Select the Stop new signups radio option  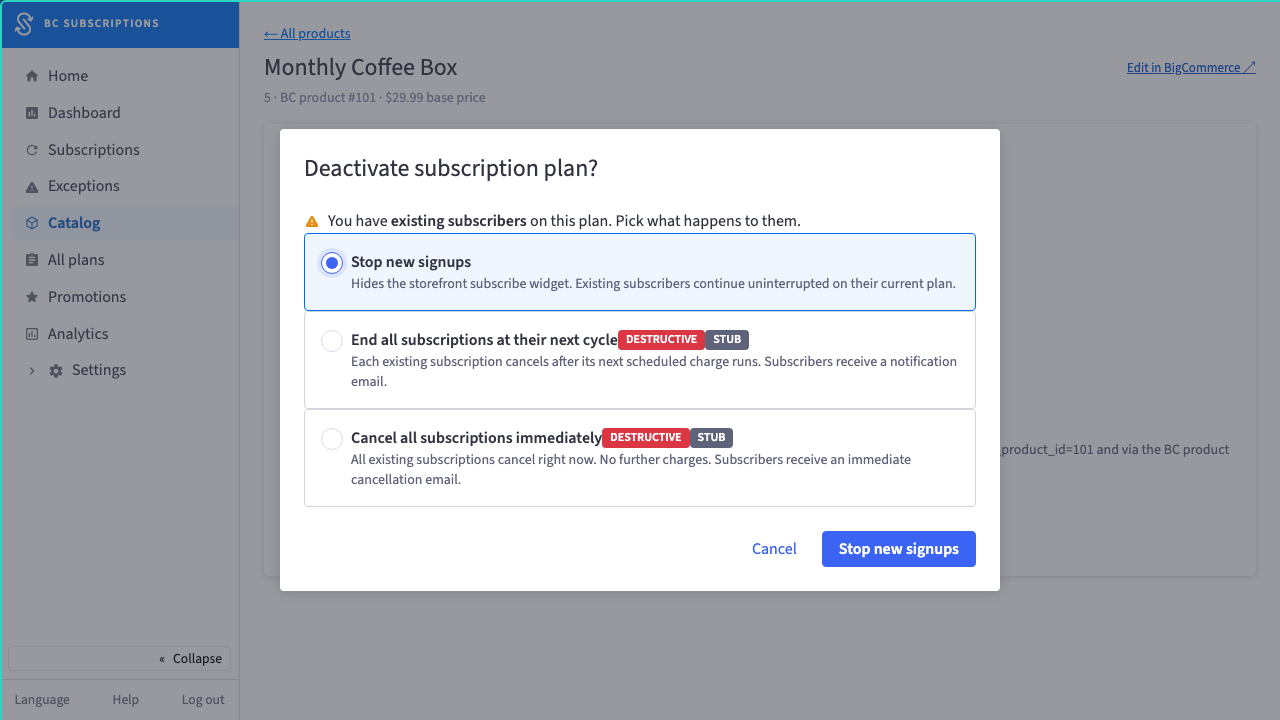(332, 263)
